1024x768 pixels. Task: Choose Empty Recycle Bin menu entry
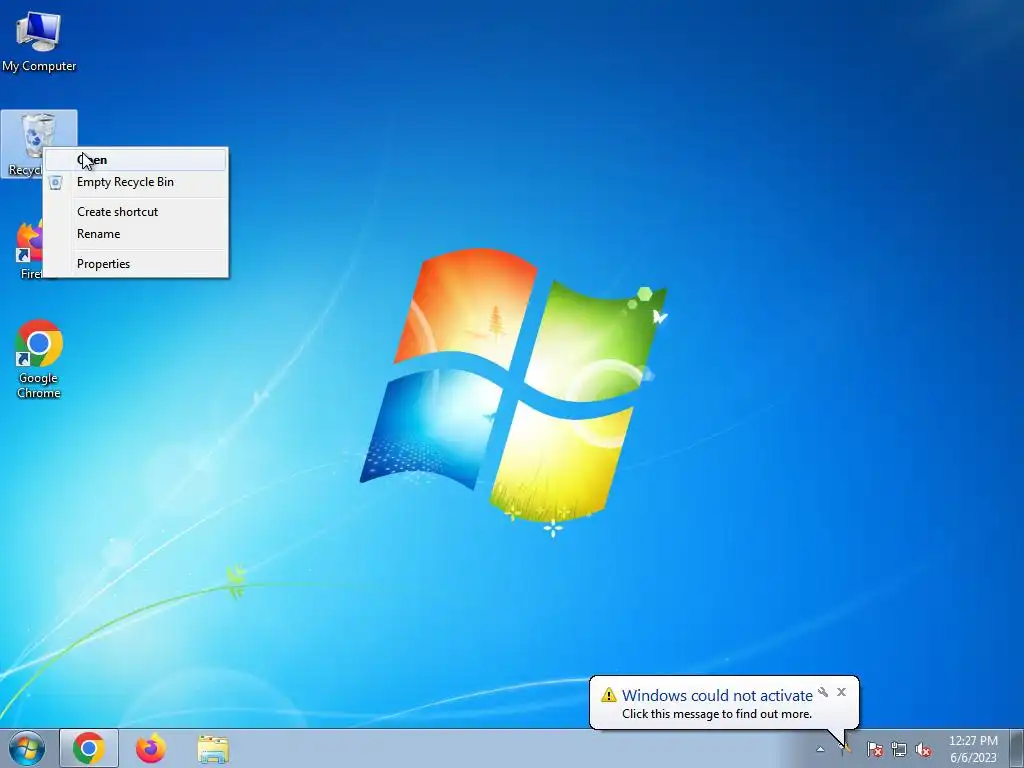coord(135,182)
